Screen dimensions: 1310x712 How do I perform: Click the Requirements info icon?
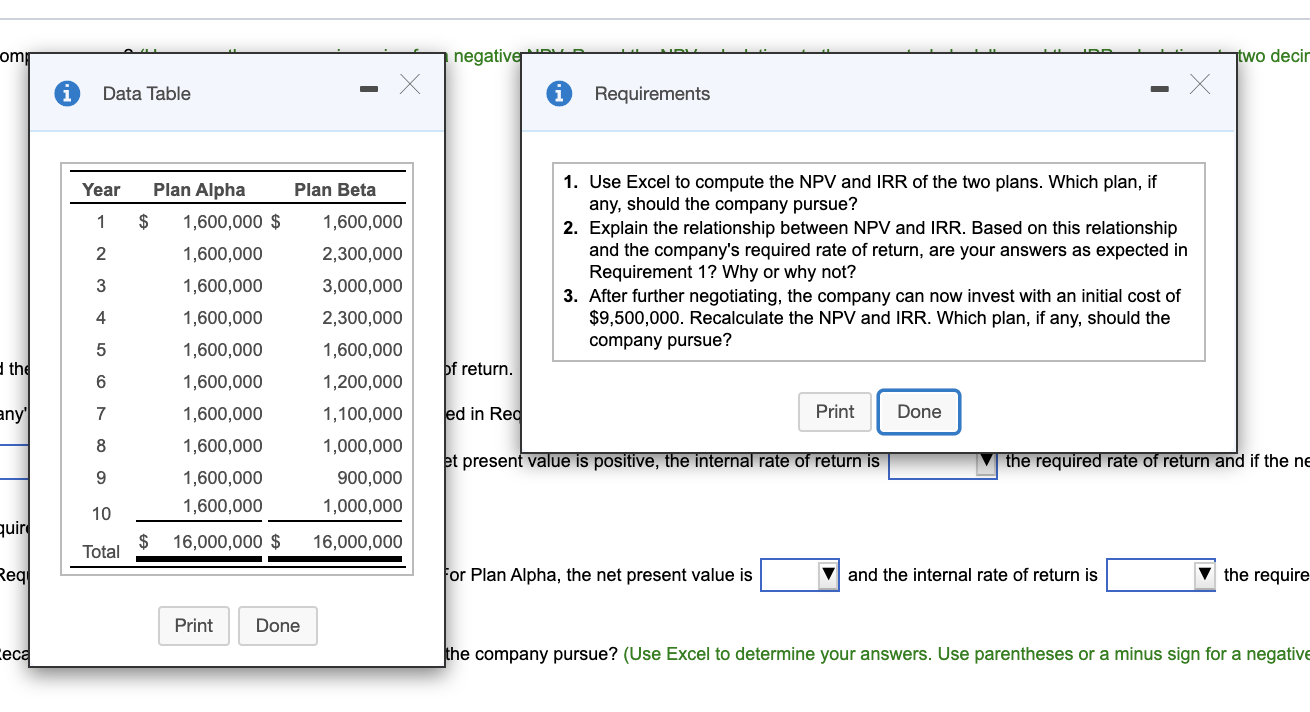click(559, 93)
